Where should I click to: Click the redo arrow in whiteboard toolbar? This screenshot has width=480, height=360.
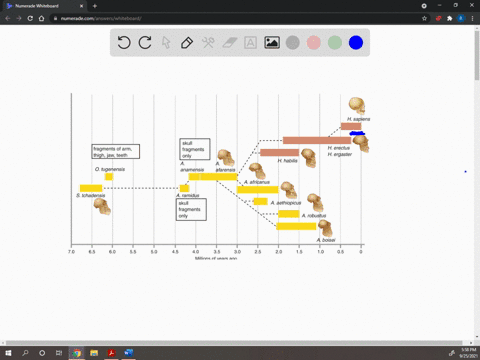(145, 43)
